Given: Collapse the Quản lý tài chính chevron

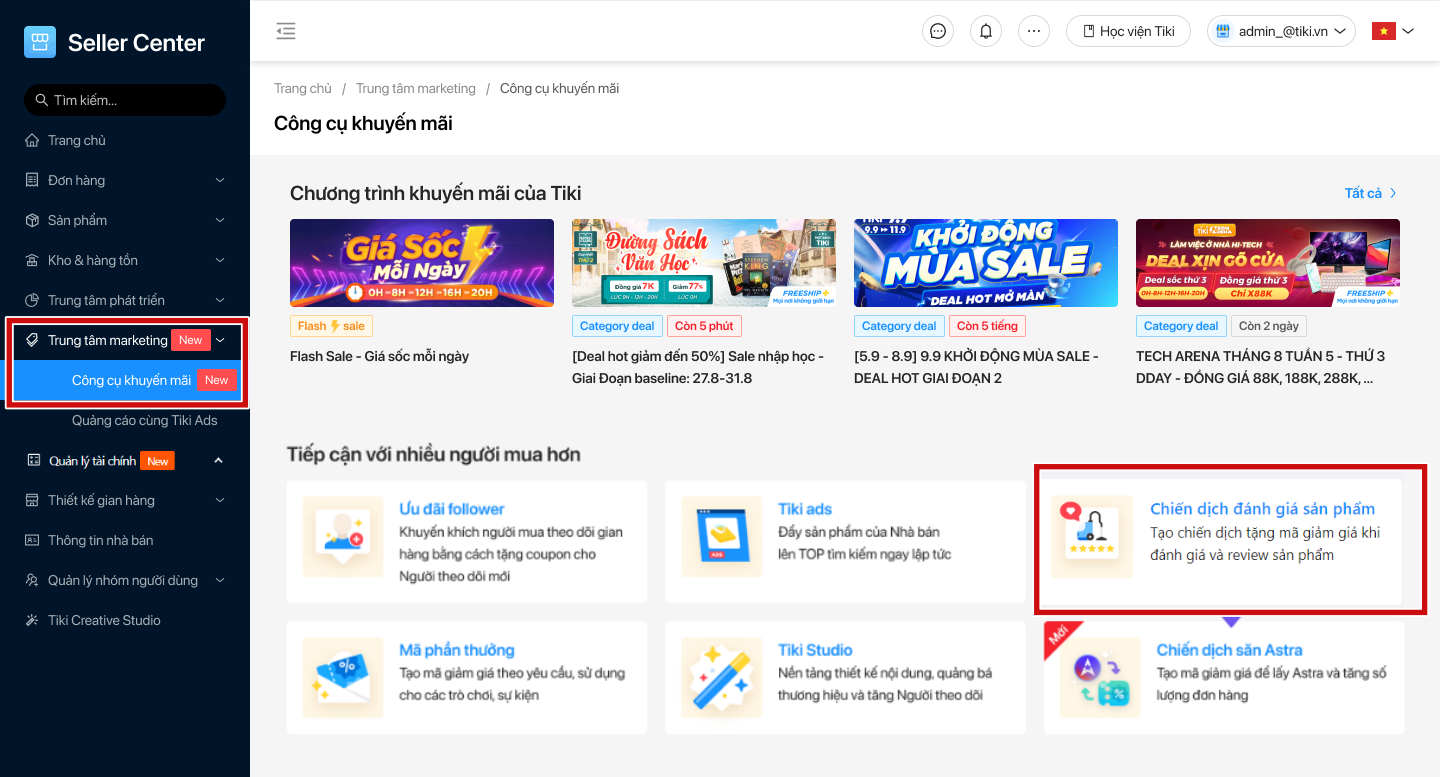Looking at the screenshot, I should 219,460.
